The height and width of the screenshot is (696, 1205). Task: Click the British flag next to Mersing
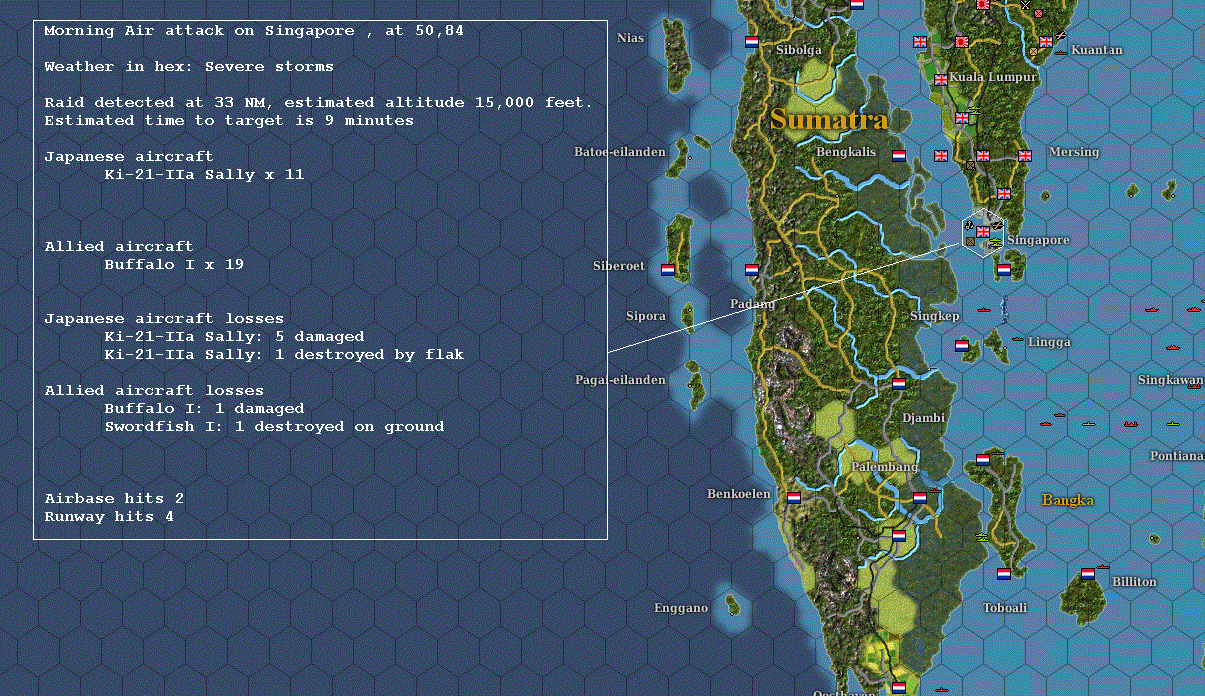[x=1024, y=156]
